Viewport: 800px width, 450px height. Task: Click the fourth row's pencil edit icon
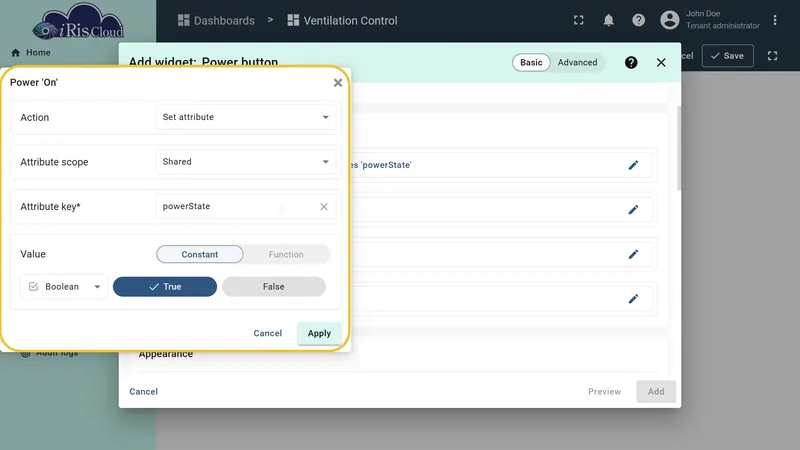633,299
